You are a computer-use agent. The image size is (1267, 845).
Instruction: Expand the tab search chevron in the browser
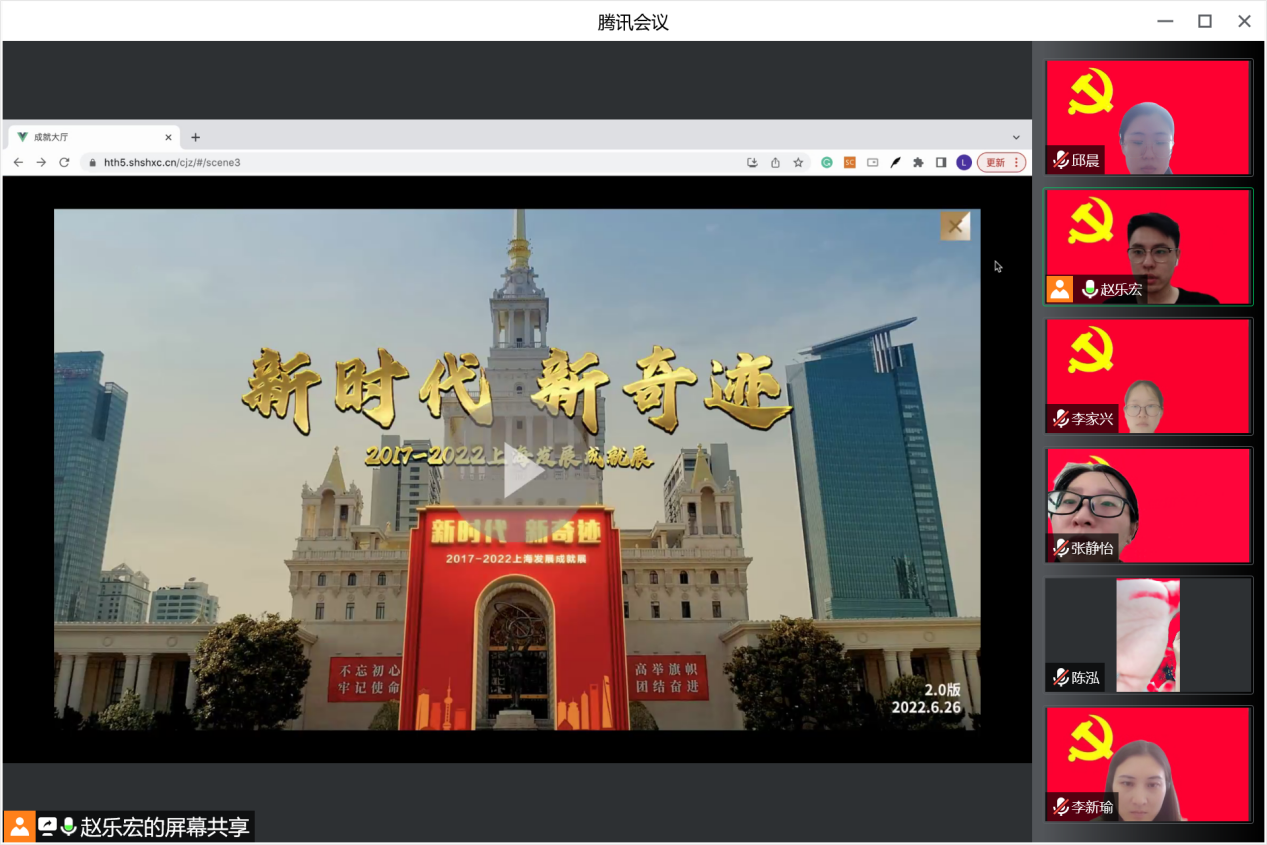click(x=1016, y=137)
